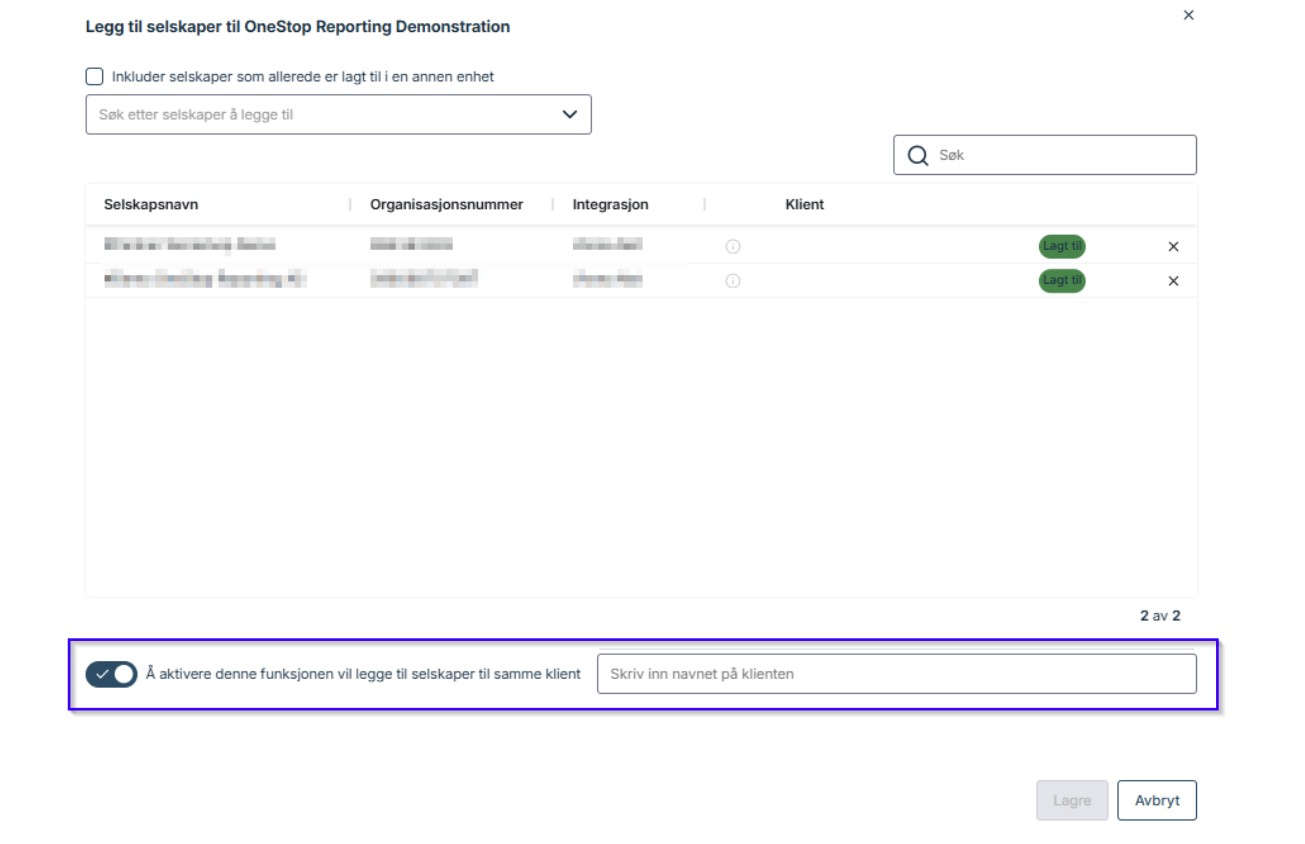Disable the same-client toggle switch
This screenshot has height=844, width=1305.
[x=111, y=674]
